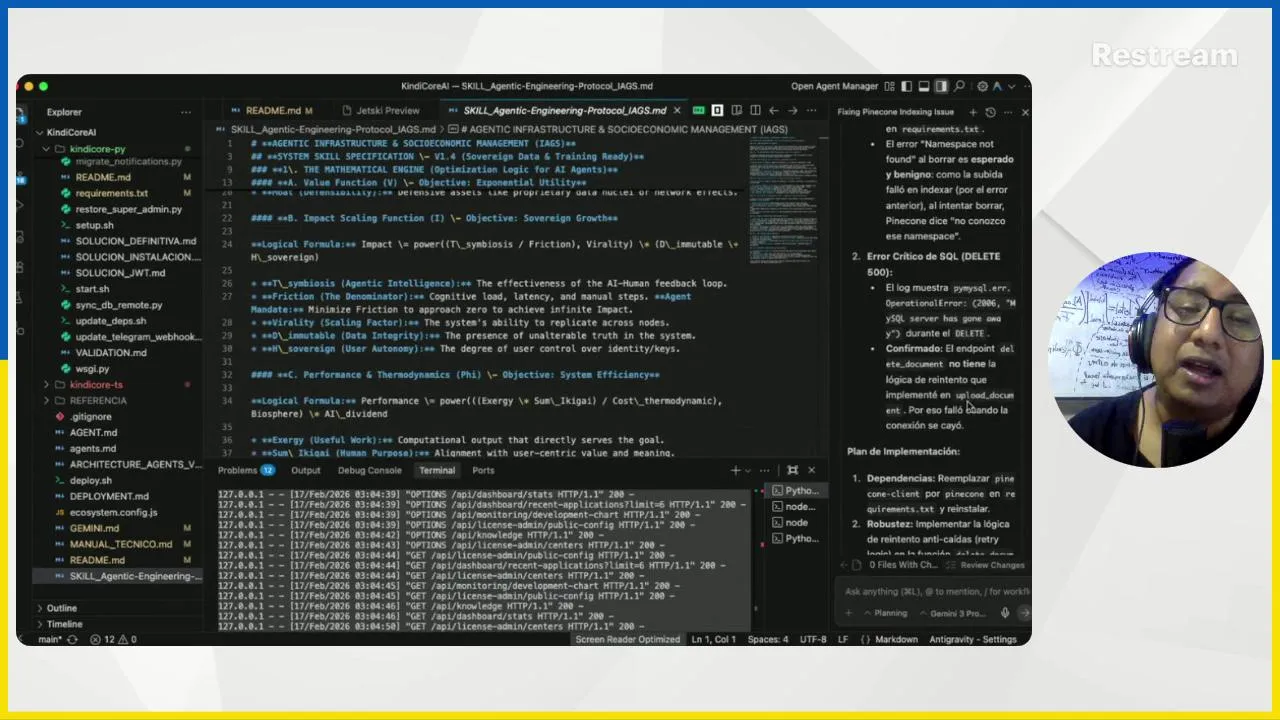The width and height of the screenshot is (1280, 720).
Task: Navigate forward with the right arrow
Action: 793,110
